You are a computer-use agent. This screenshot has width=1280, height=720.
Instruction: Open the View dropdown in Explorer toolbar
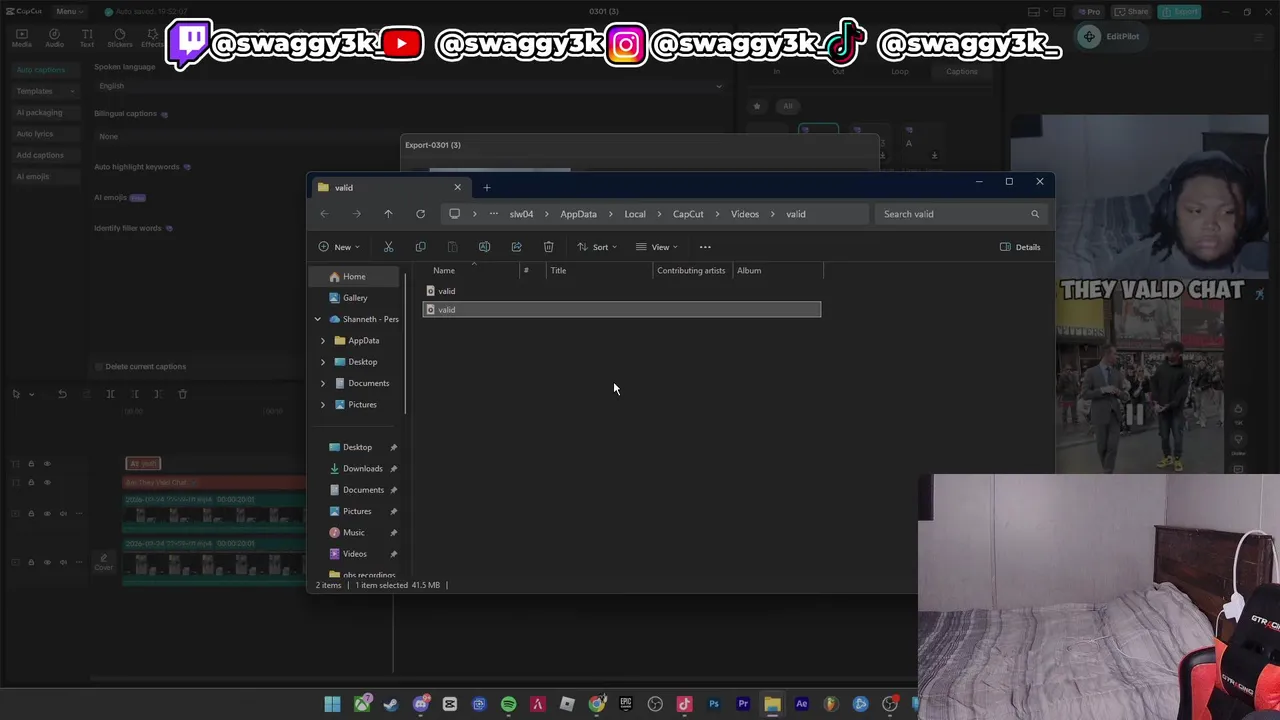[657, 247]
